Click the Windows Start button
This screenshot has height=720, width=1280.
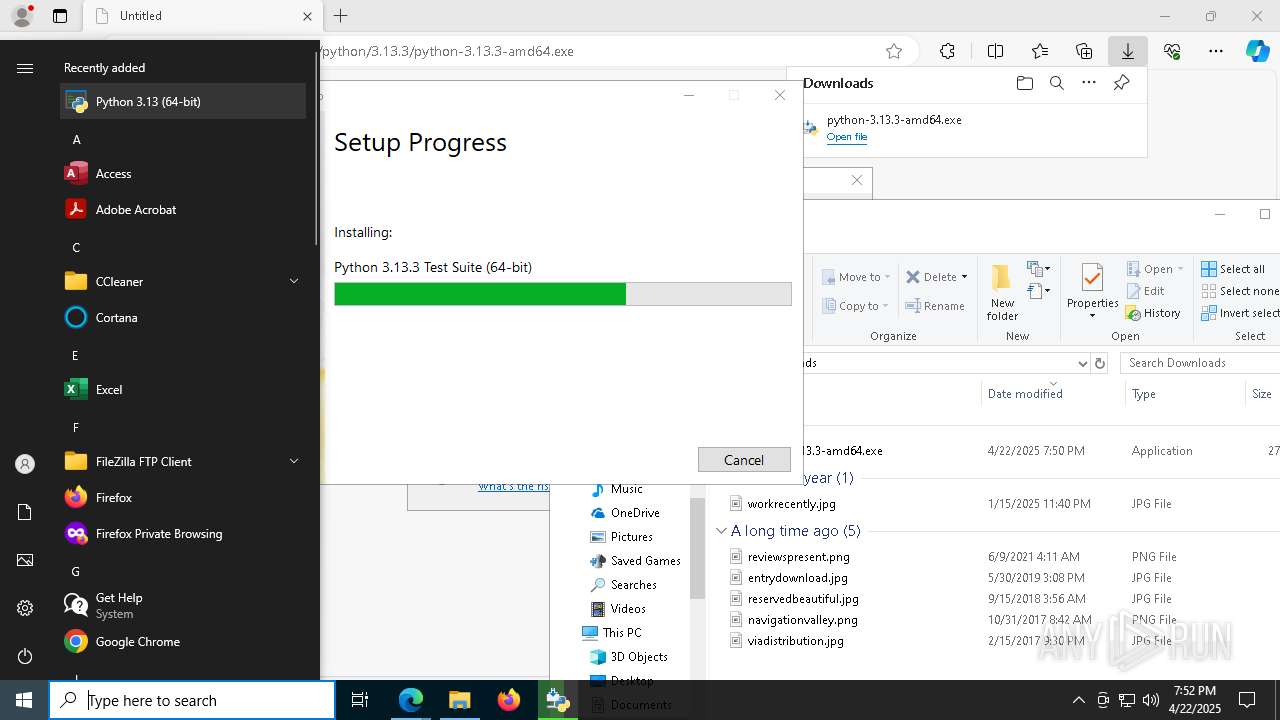click(24, 700)
